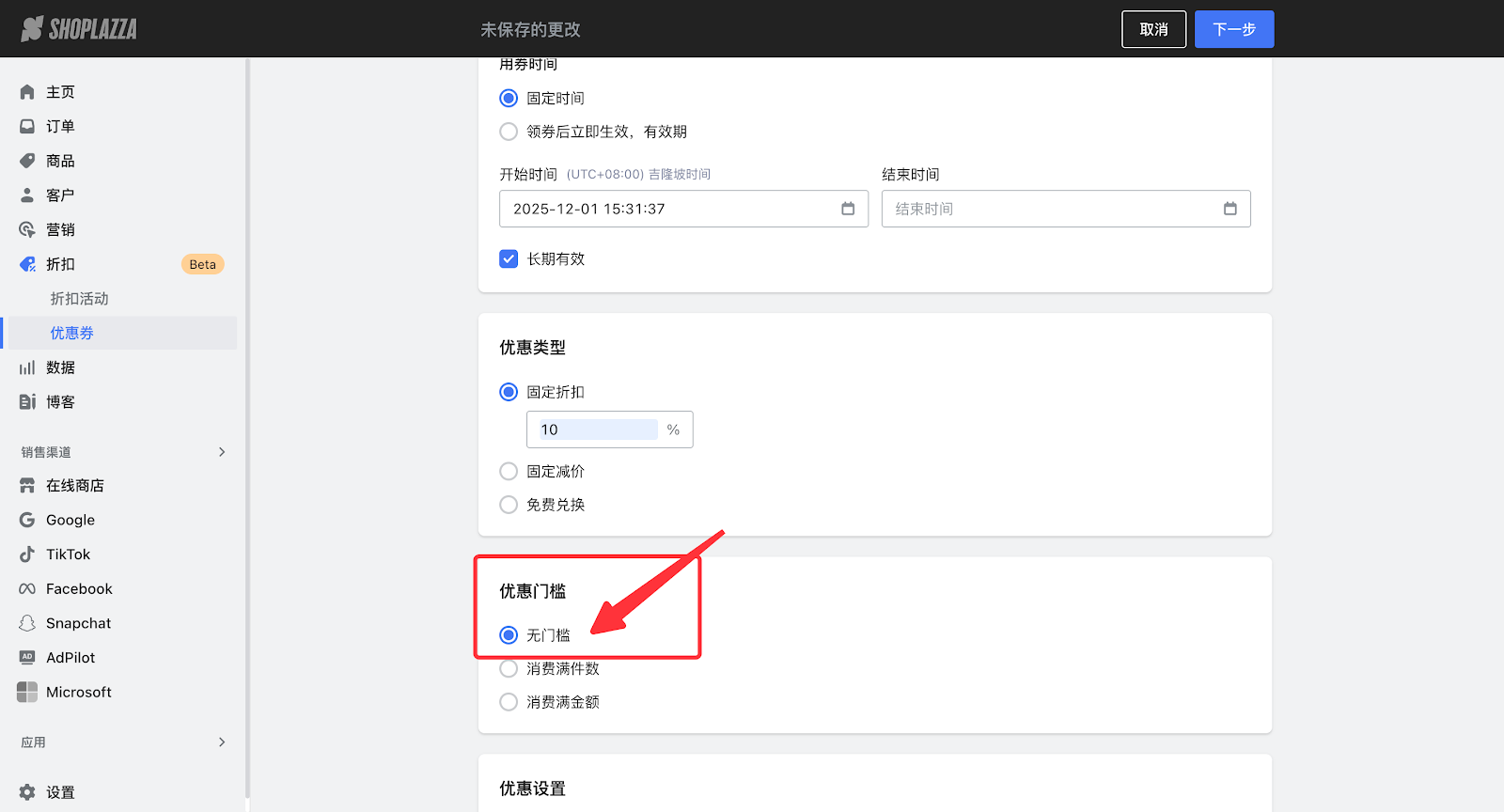Open the TikTok channel icon
1504x812 pixels.
point(27,554)
